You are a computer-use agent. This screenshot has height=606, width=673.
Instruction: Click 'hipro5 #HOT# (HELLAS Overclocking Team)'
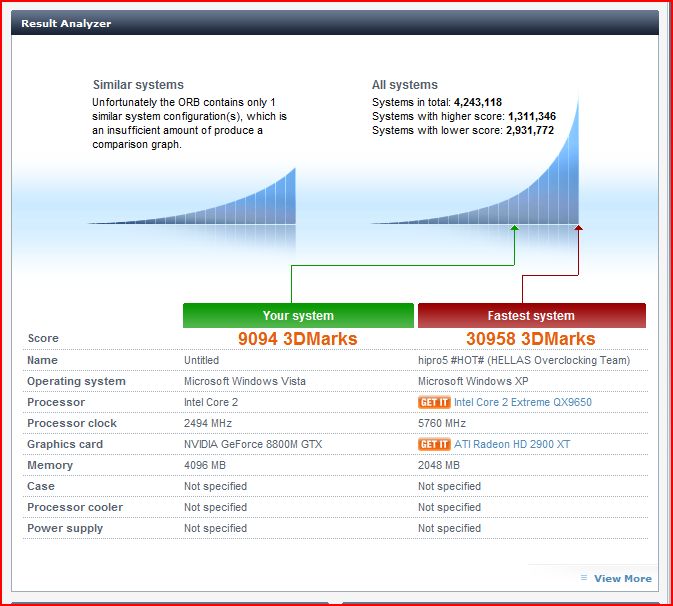click(x=524, y=360)
